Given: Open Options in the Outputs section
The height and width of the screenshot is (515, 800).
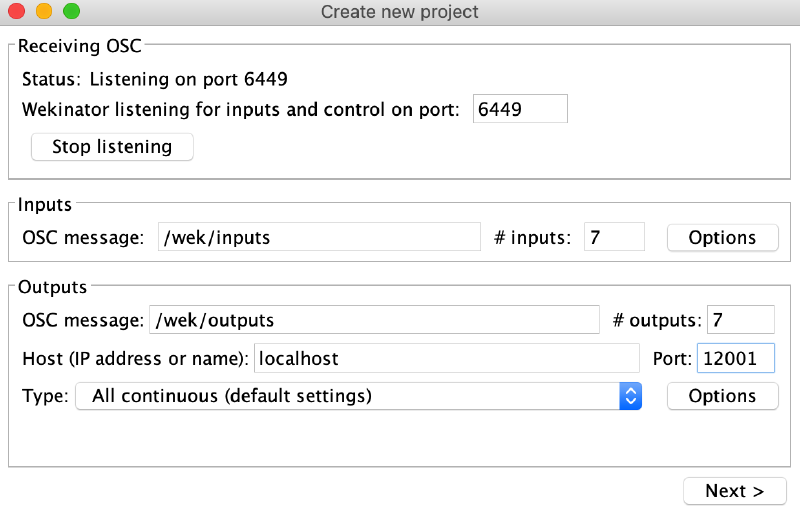Looking at the screenshot, I should pyautogui.click(x=722, y=396).
